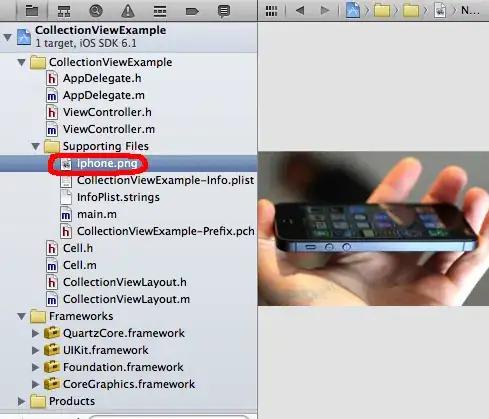Click image file icon in jump bar
489x419 pixels.
(x=440, y=11)
